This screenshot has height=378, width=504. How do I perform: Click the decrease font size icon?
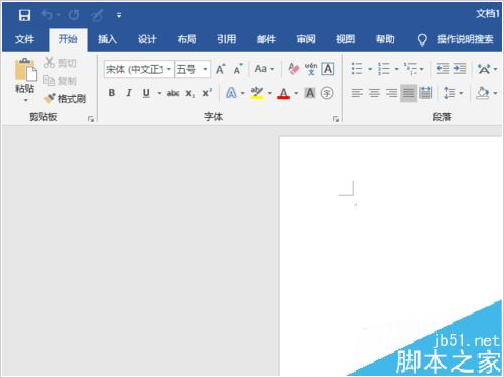click(x=238, y=69)
